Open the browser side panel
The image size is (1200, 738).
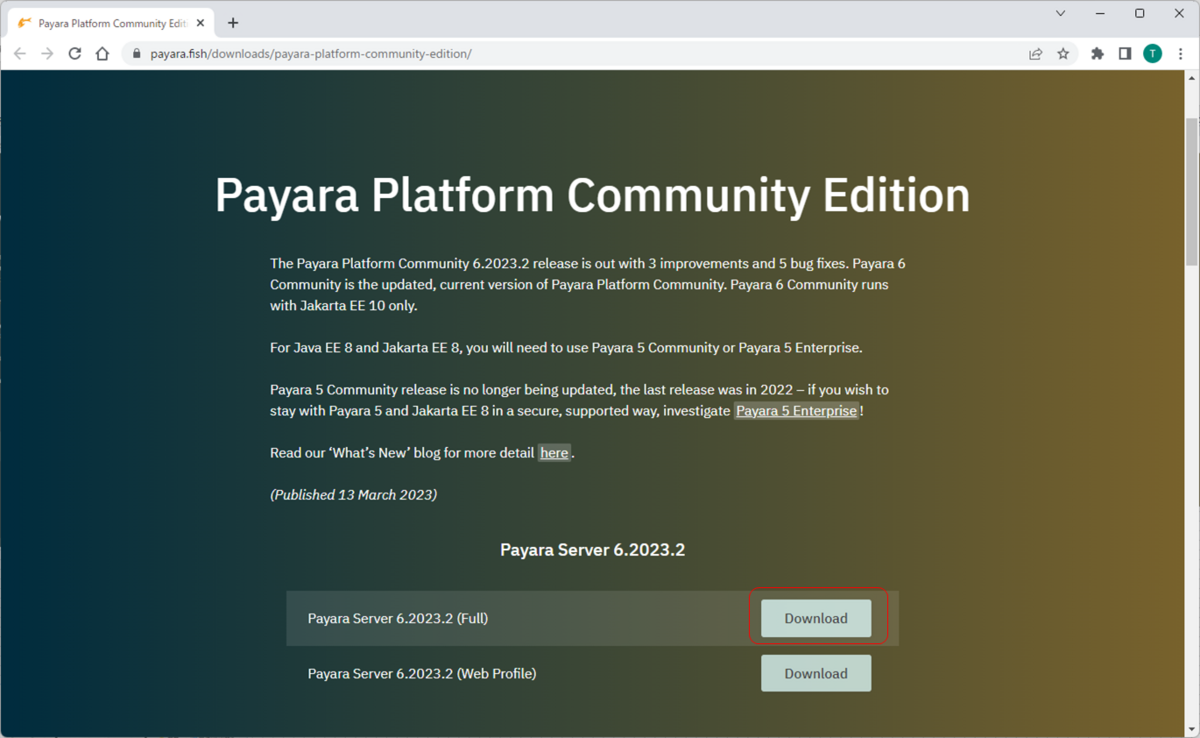(1125, 54)
